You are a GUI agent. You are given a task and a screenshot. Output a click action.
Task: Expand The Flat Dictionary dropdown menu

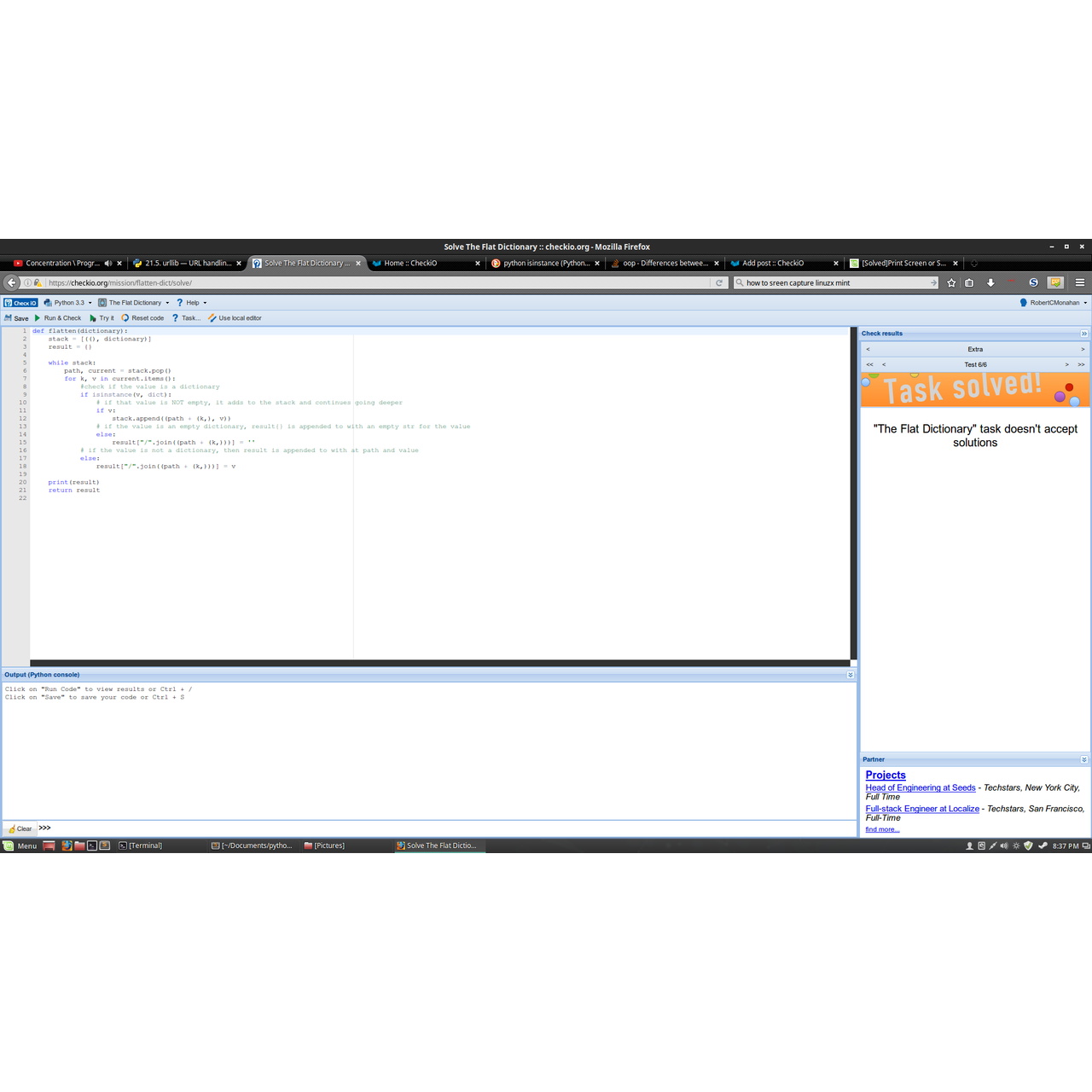[135, 303]
